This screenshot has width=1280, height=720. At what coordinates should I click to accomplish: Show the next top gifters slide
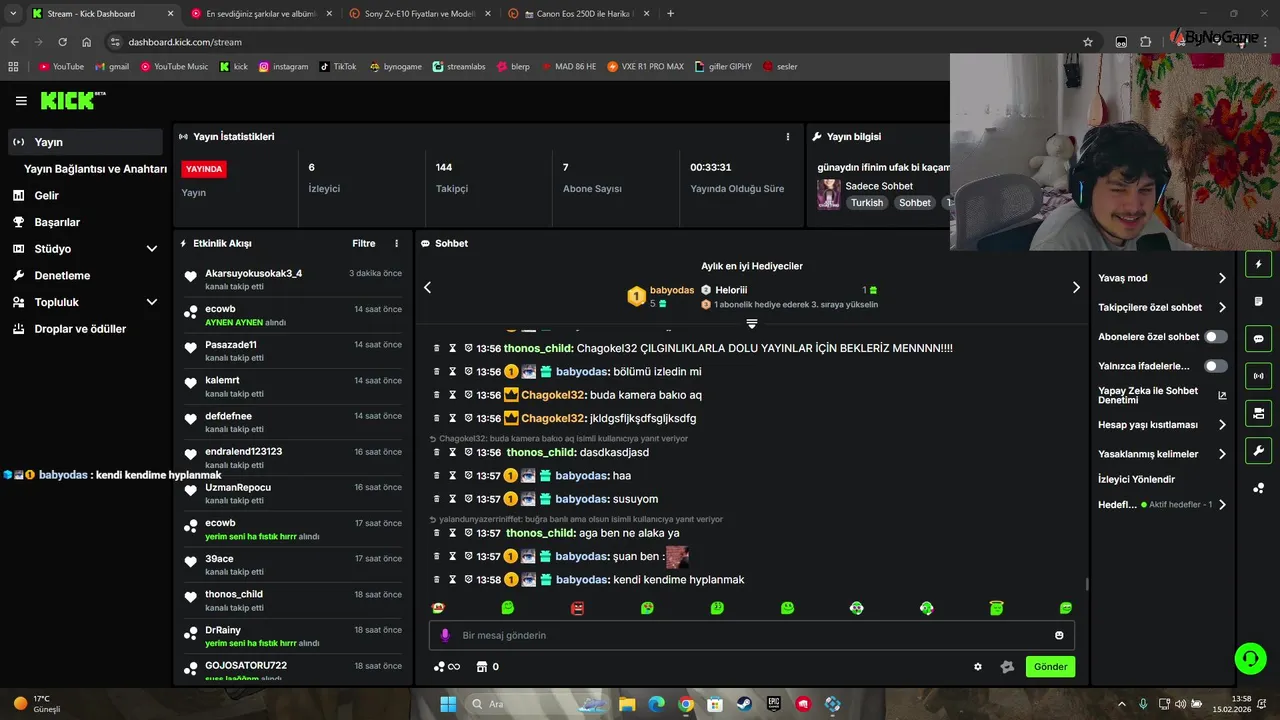click(x=1076, y=288)
